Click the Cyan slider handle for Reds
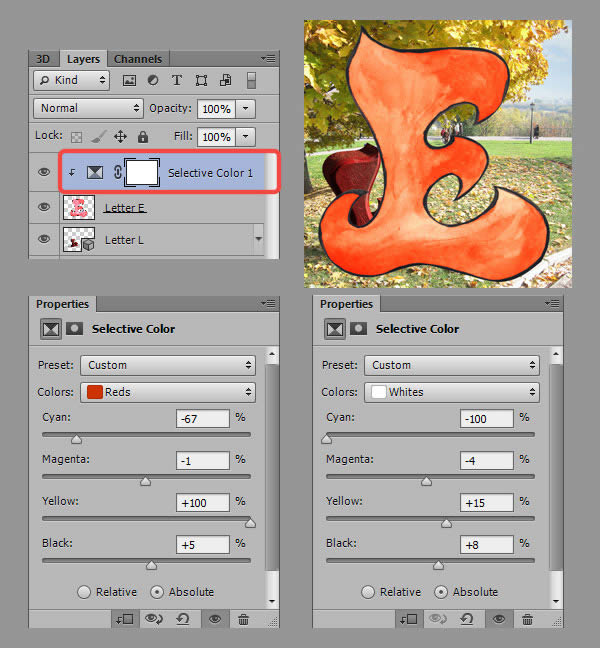 [x=76, y=438]
